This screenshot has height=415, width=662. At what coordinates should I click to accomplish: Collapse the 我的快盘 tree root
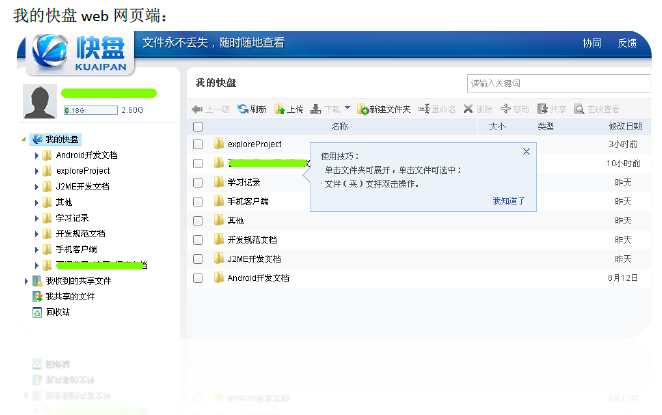tap(24, 139)
